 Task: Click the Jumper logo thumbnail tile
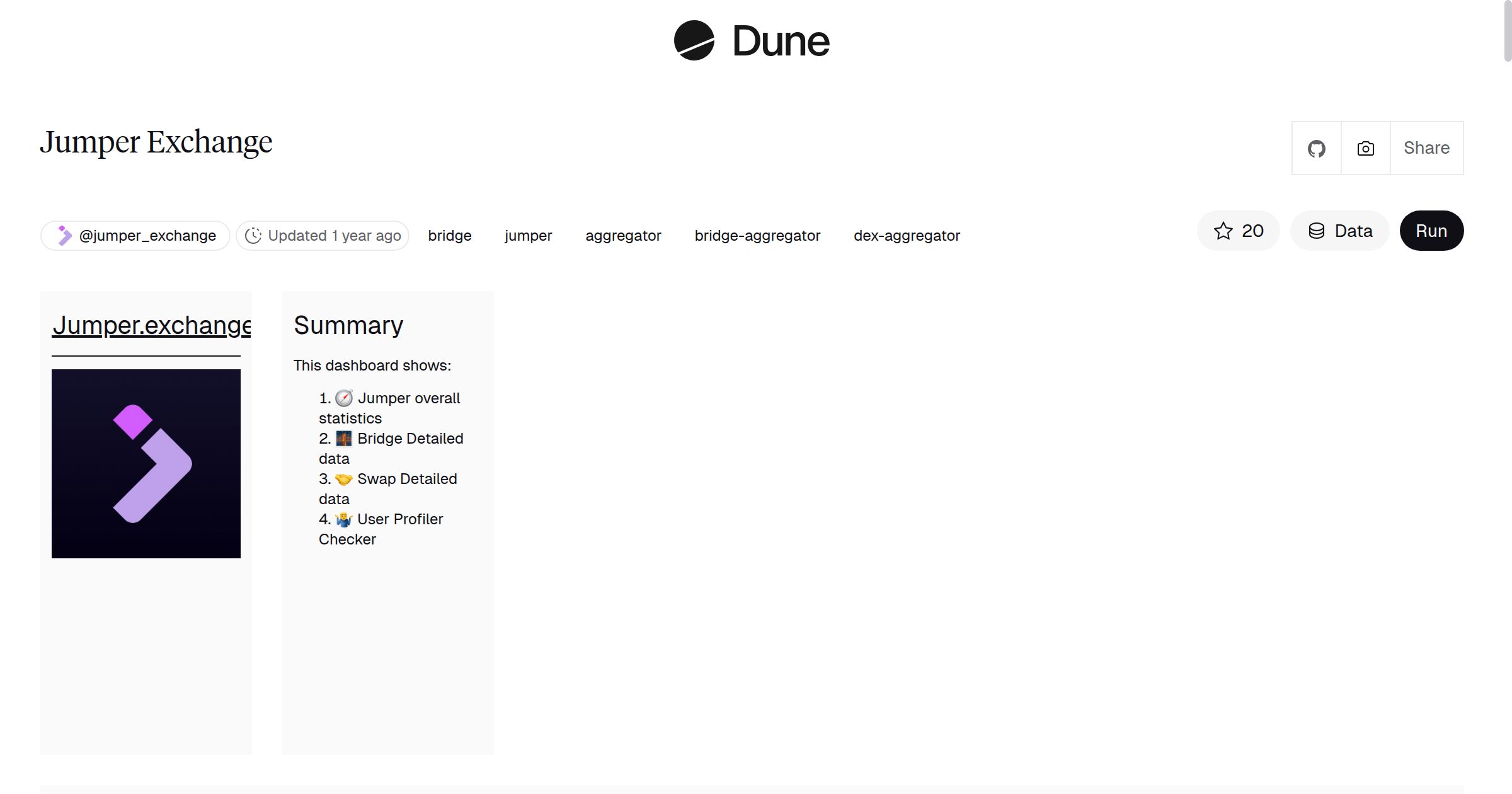point(146,464)
